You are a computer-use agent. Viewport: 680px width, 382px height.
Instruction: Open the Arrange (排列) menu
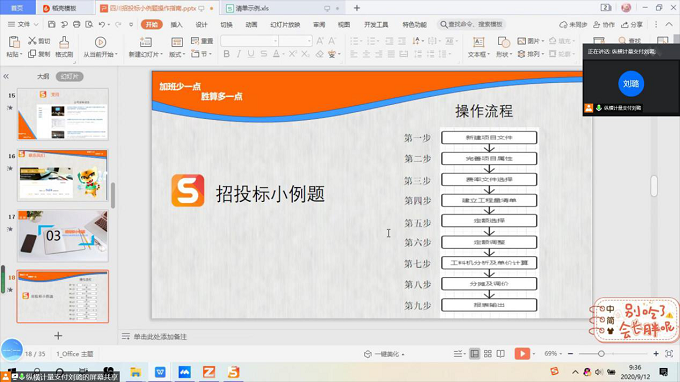click(x=530, y=54)
